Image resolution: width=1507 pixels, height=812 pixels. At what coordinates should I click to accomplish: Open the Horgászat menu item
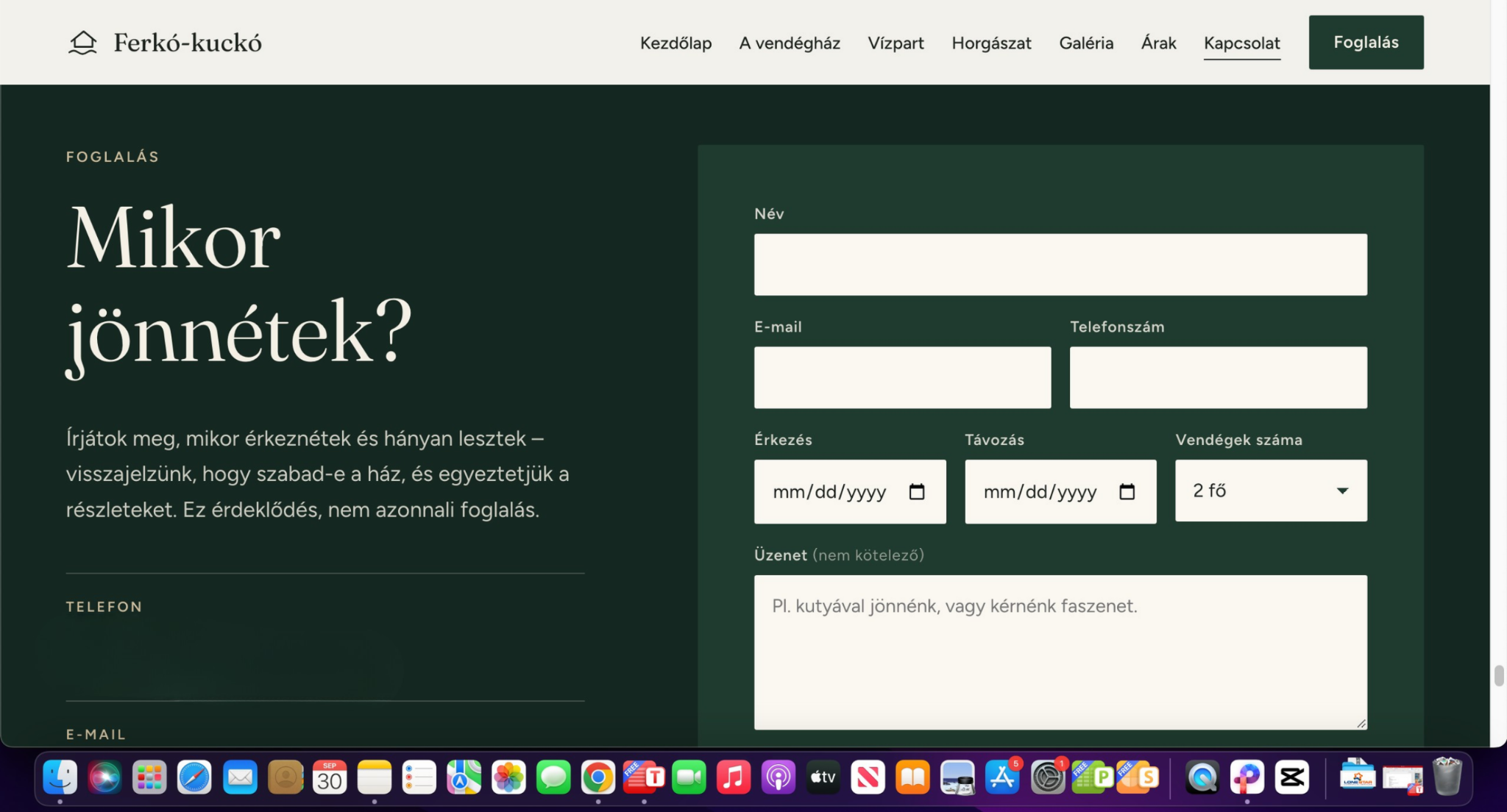pyautogui.click(x=991, y=43)
